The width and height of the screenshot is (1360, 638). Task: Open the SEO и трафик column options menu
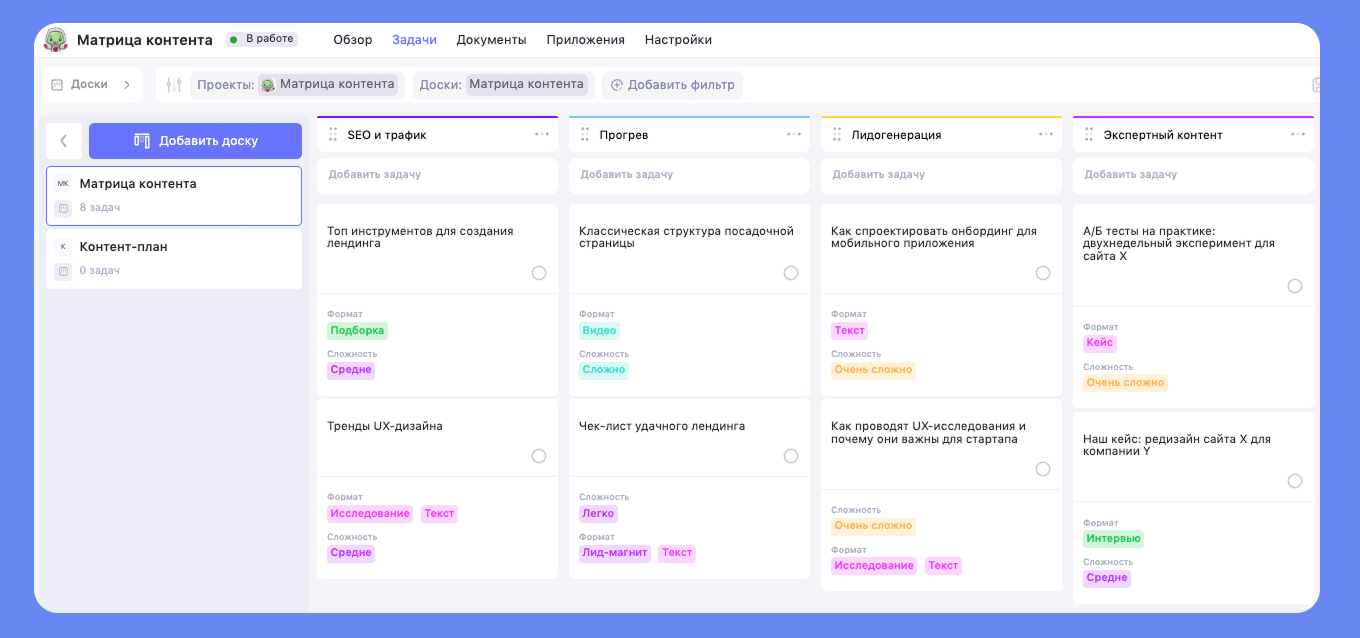pyautogui.click(x=542, y=134)
